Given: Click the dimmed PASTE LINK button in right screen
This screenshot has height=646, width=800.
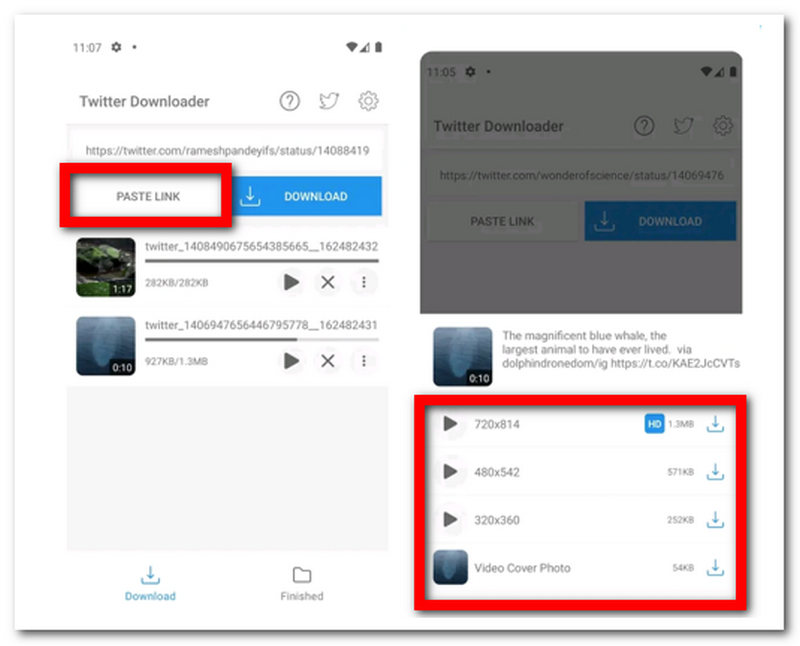Looking at the screenshot, I should click(503, 221).
